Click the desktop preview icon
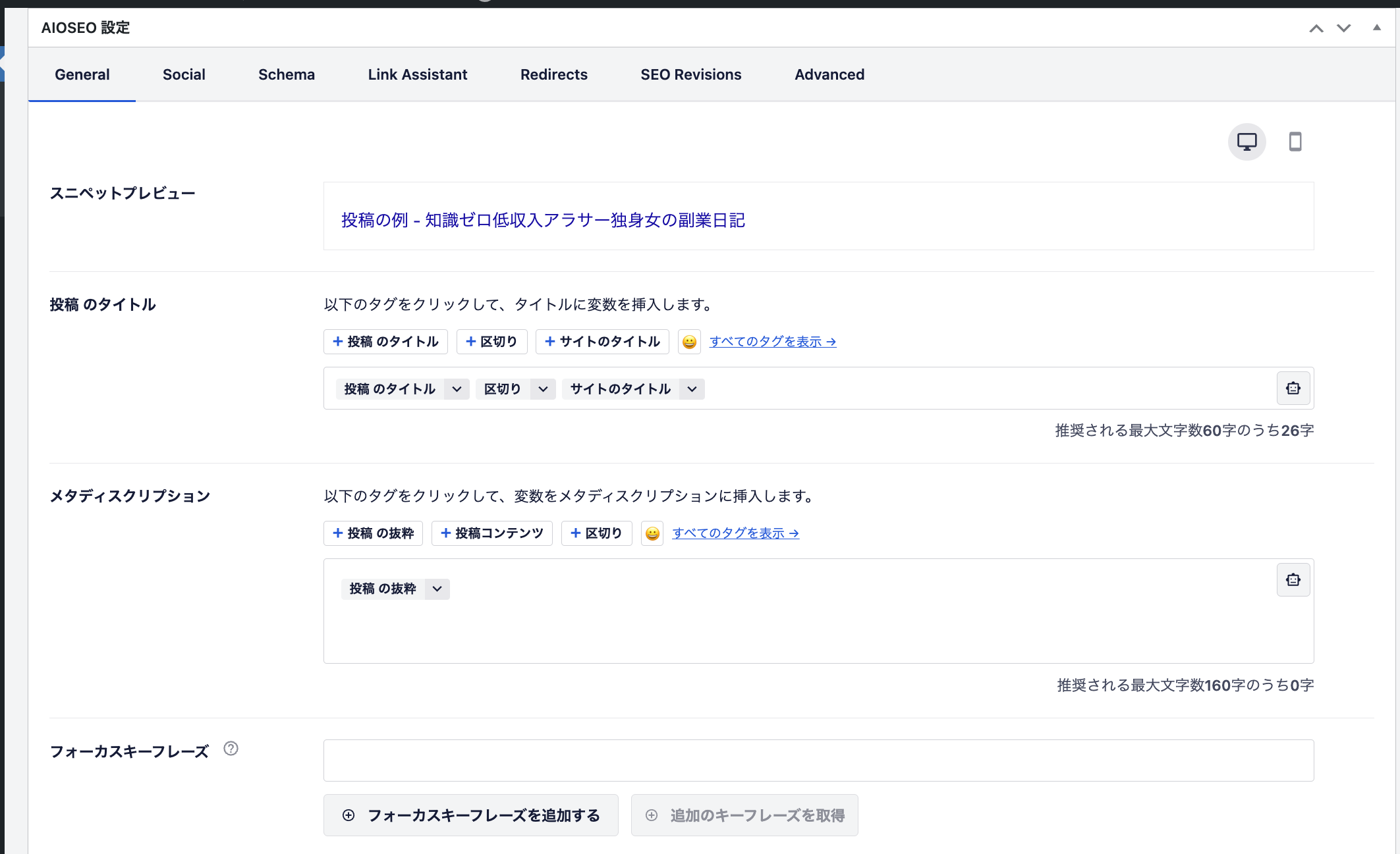 (x=1248, y=141)
